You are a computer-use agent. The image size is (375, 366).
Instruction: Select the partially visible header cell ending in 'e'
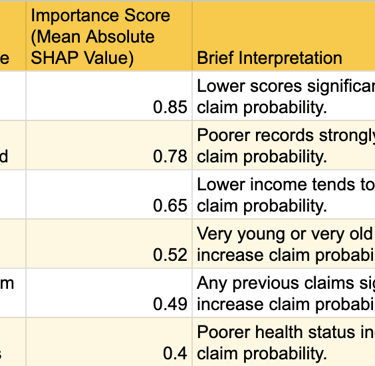click(13, 36)
